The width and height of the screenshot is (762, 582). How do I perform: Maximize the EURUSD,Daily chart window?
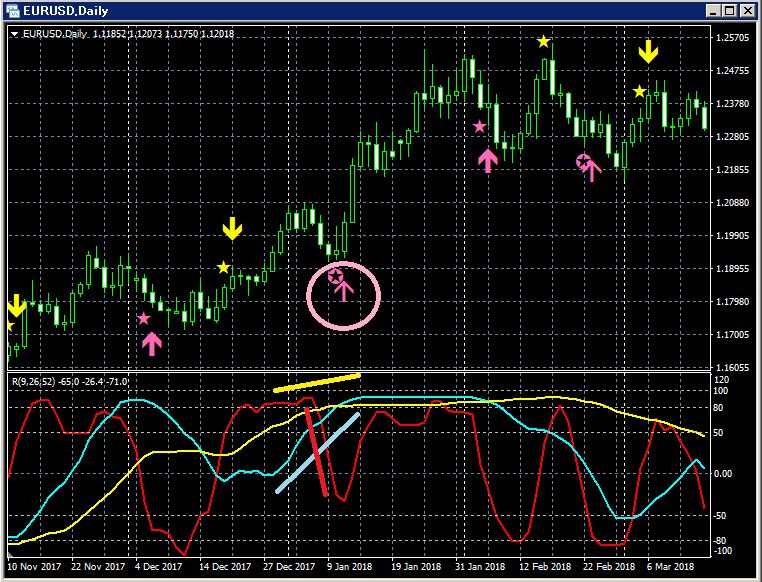point(729,10)
